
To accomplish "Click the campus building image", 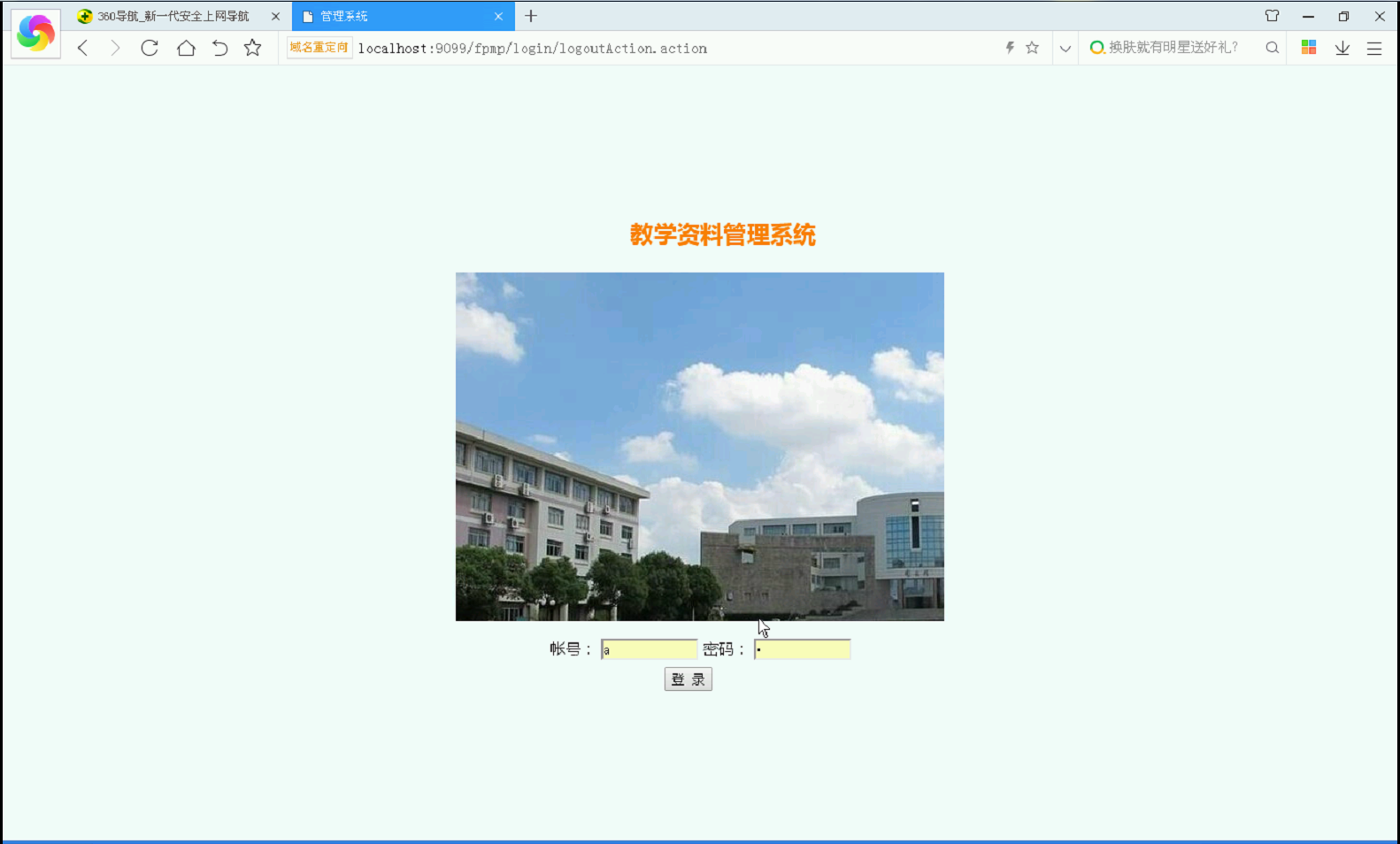I will (700, 447).
